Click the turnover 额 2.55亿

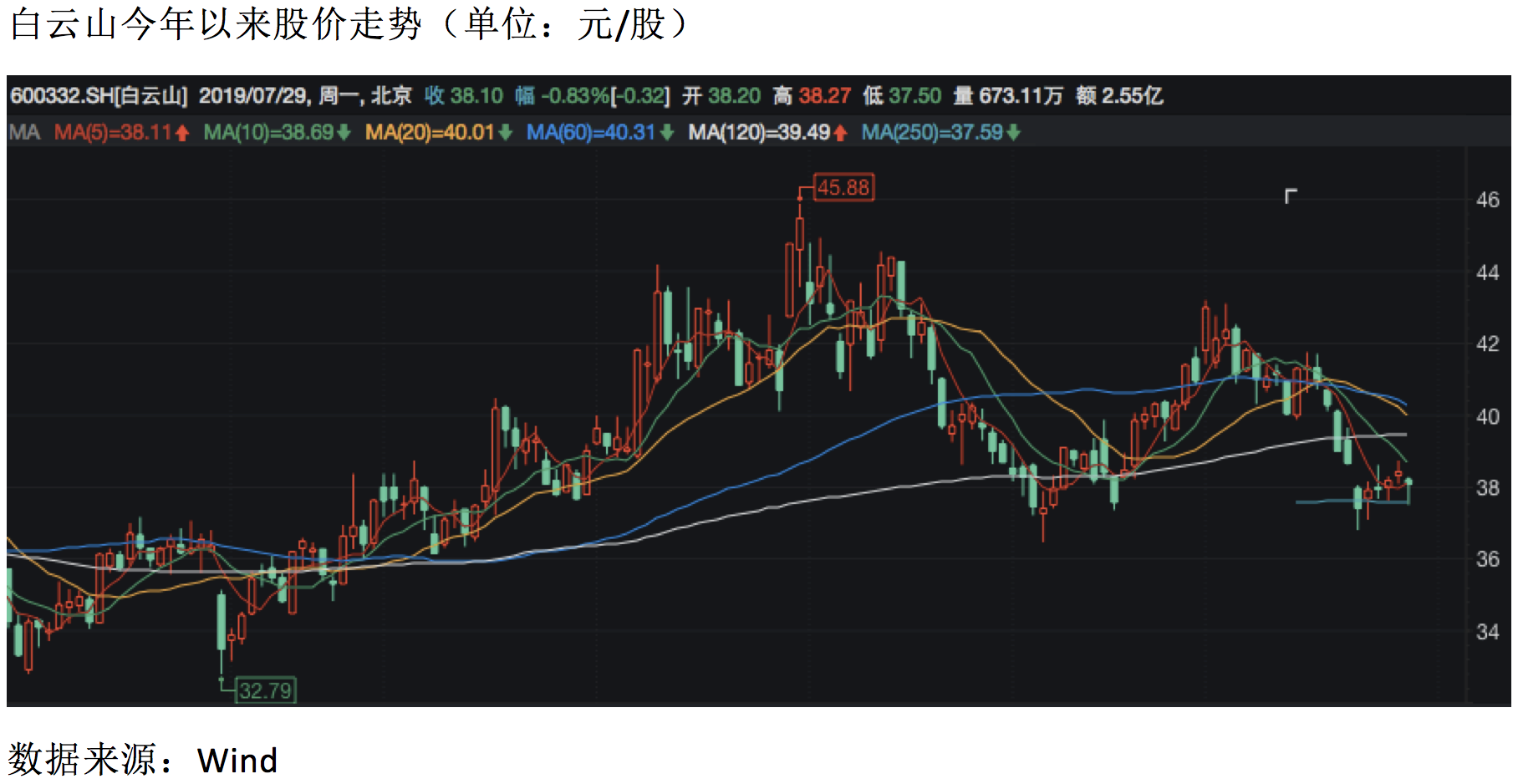coord(1119,96)
